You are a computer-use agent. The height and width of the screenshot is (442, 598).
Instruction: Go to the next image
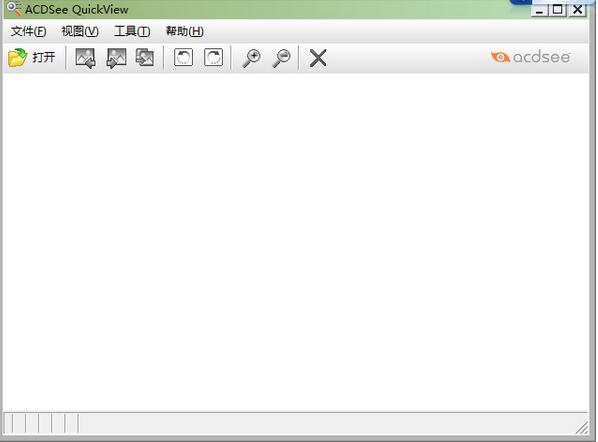[x=116, y=58]
